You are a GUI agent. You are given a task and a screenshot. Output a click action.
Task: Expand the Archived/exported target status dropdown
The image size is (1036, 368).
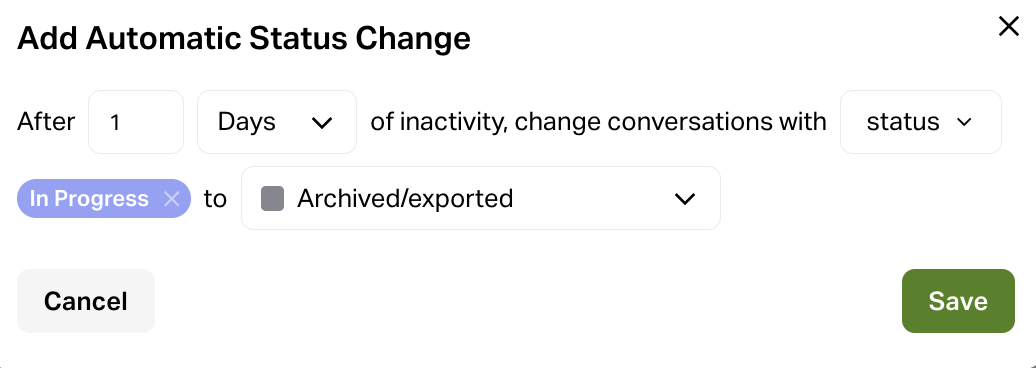(x=481, y=198)
